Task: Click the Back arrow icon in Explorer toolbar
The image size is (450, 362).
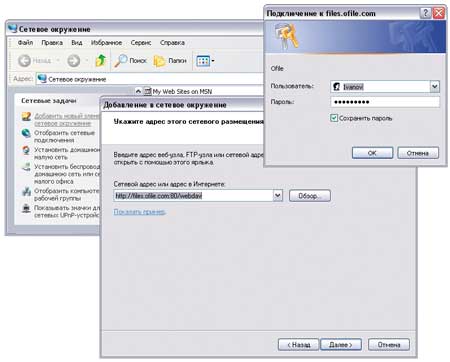Action: (24, 61)
